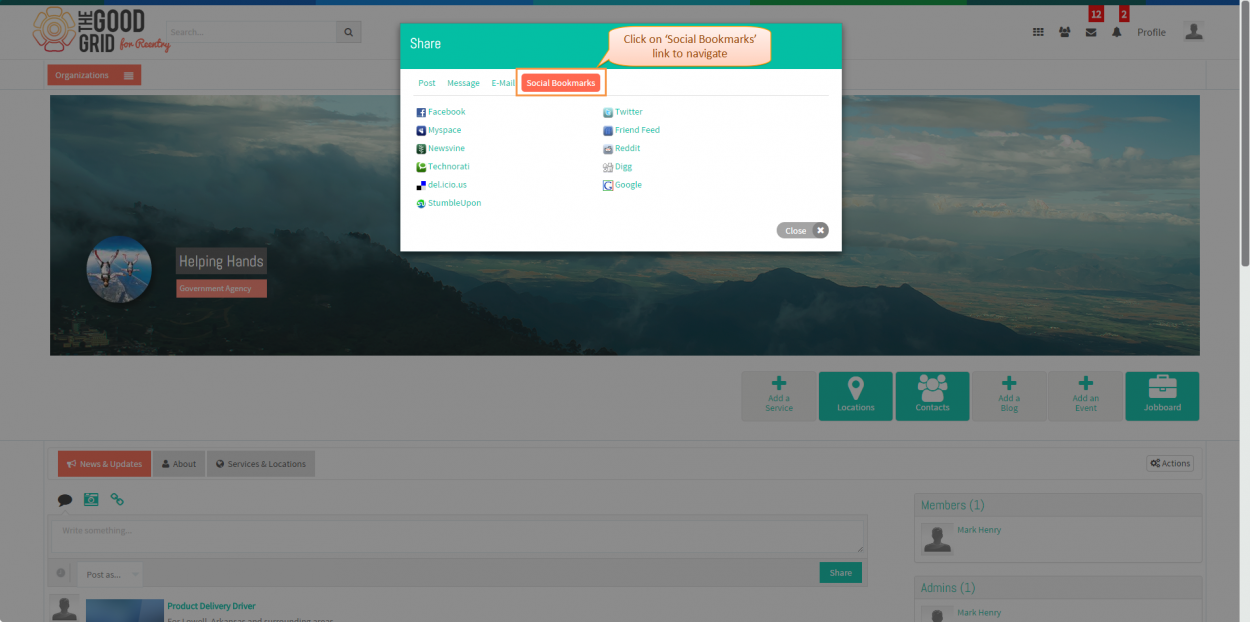Open the Profile link
This screenshot has width=1250, height=622.
(1151, 32)
